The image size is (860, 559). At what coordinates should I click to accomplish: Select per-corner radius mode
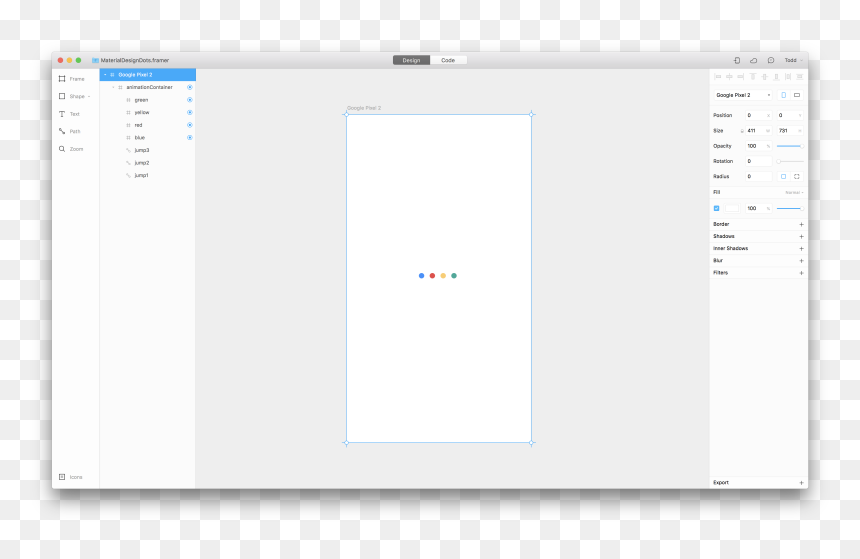(x=797, y=177)
